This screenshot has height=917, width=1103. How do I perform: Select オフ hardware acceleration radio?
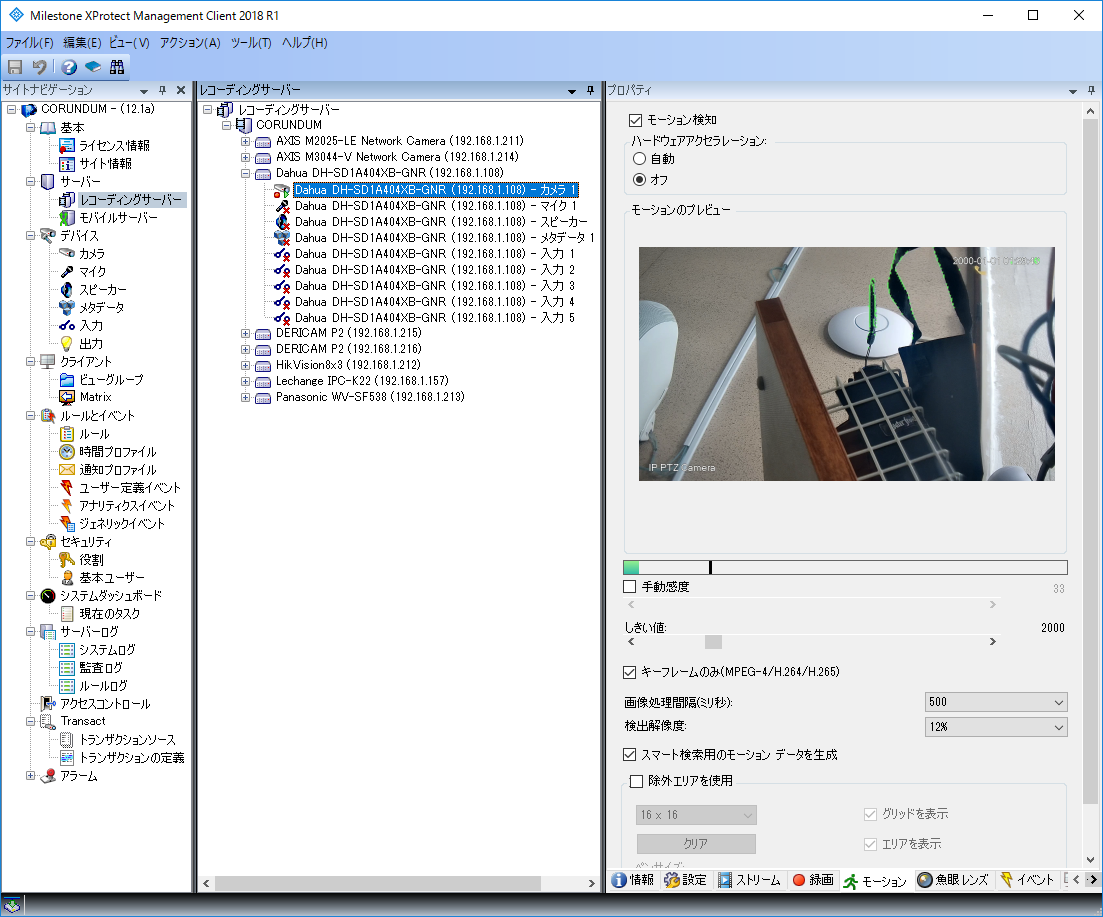click(x=639, y=179)
